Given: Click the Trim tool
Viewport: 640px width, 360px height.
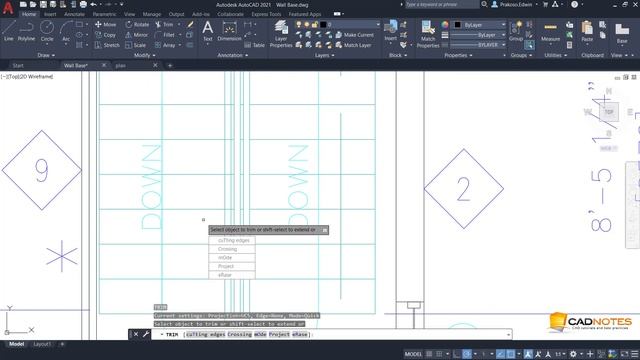Looking at the screenshot, I should click(164, 24).
